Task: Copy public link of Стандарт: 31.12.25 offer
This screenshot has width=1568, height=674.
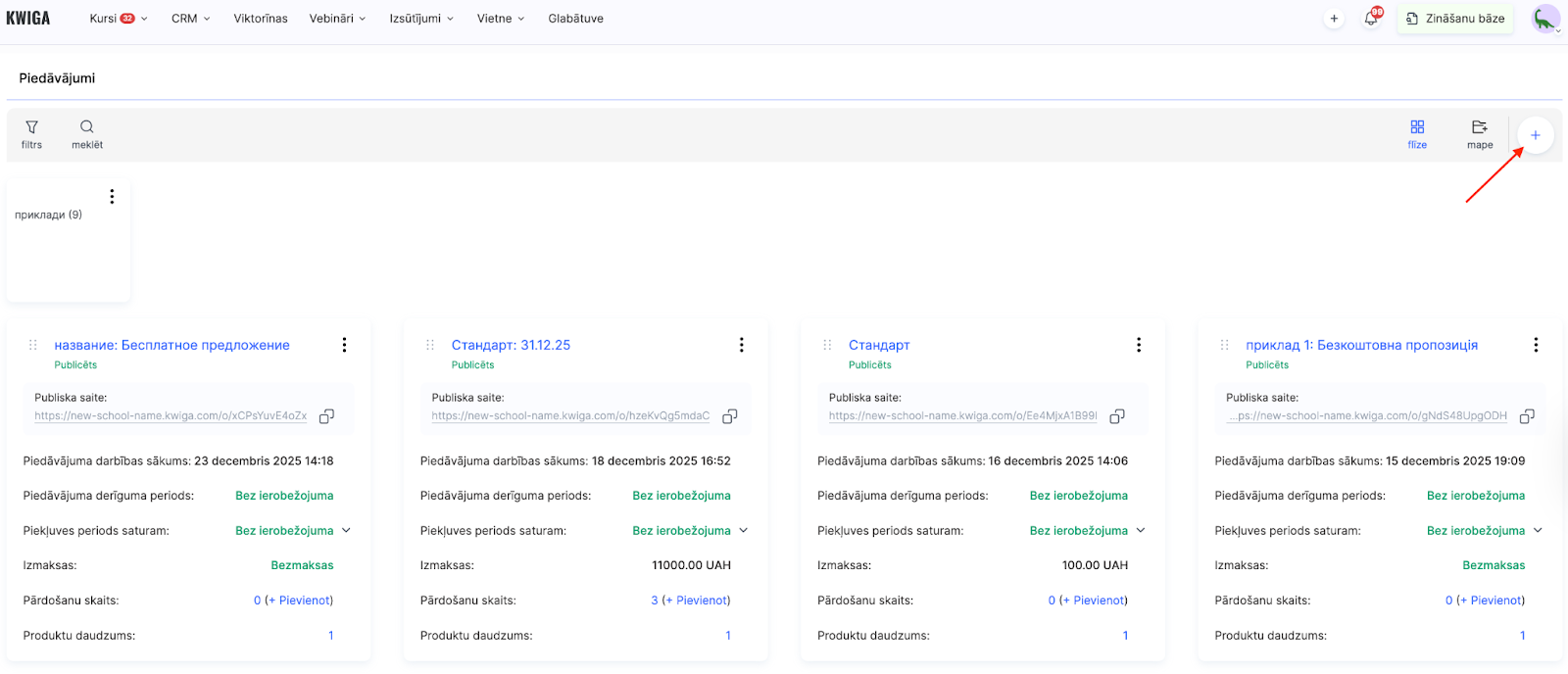Action: click(x=730, y=416)
